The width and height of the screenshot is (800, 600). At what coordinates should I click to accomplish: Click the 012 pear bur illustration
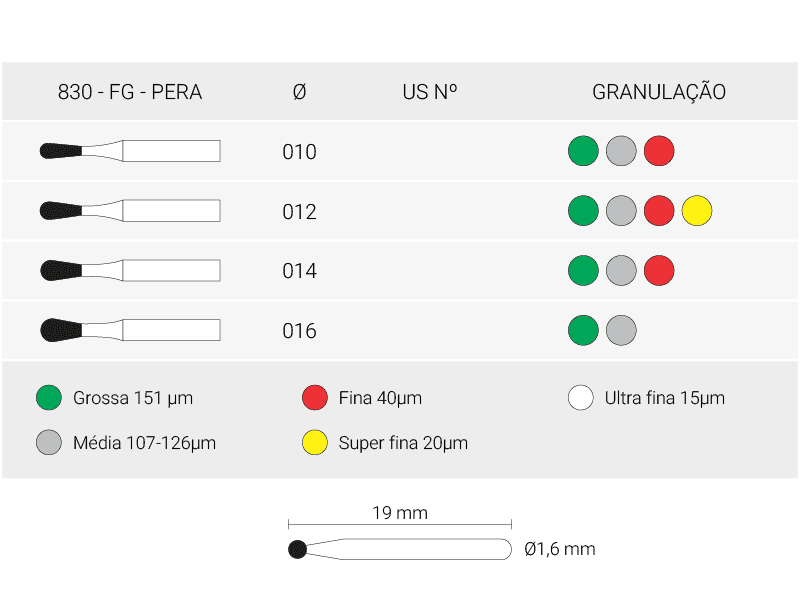[130, 211]
